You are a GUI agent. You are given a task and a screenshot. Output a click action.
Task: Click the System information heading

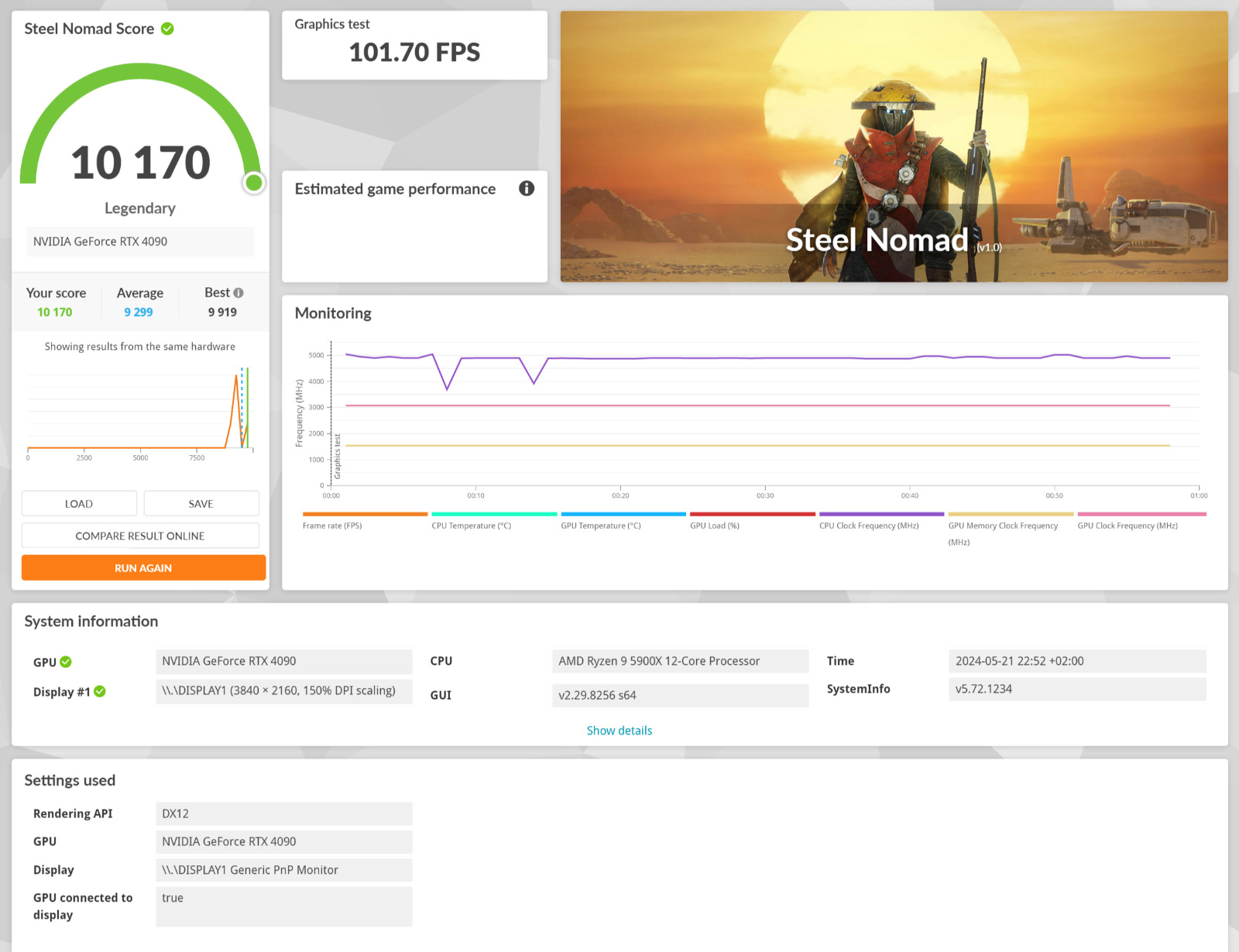click(91, 622)
